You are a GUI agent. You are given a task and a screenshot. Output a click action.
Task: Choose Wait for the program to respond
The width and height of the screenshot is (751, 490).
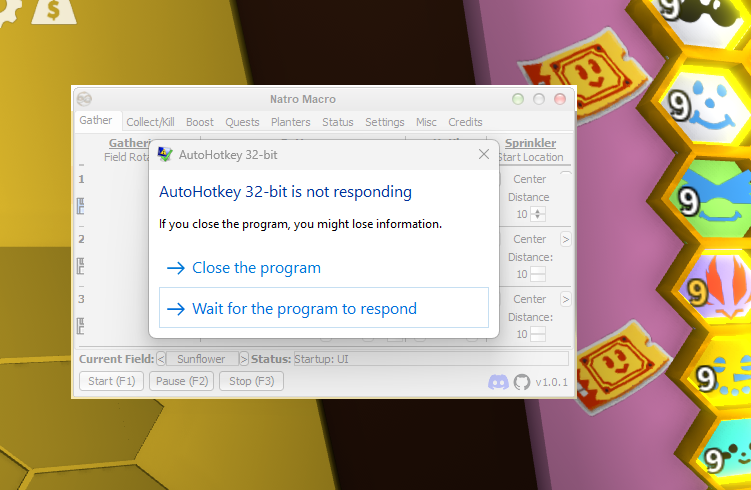pyautogui.click(x=324, y=308)
